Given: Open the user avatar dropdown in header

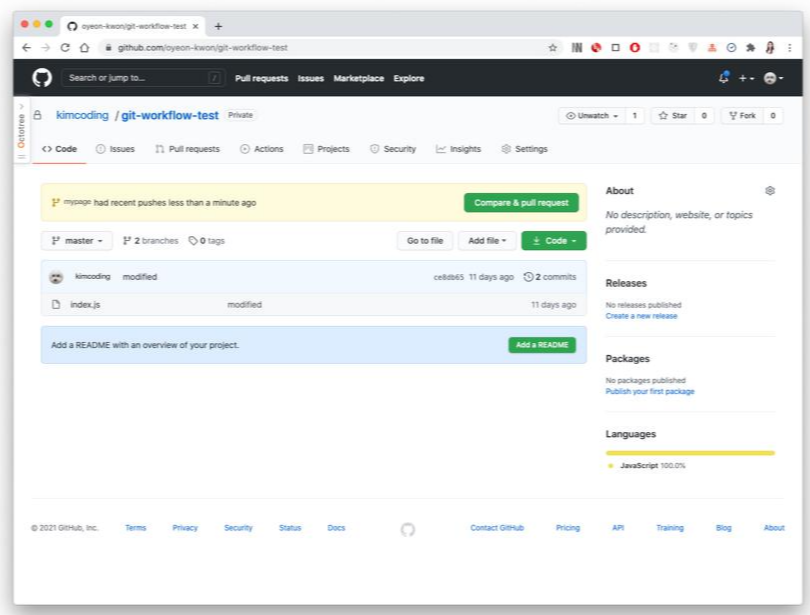Looking at the screenshot, I should 773,78.
